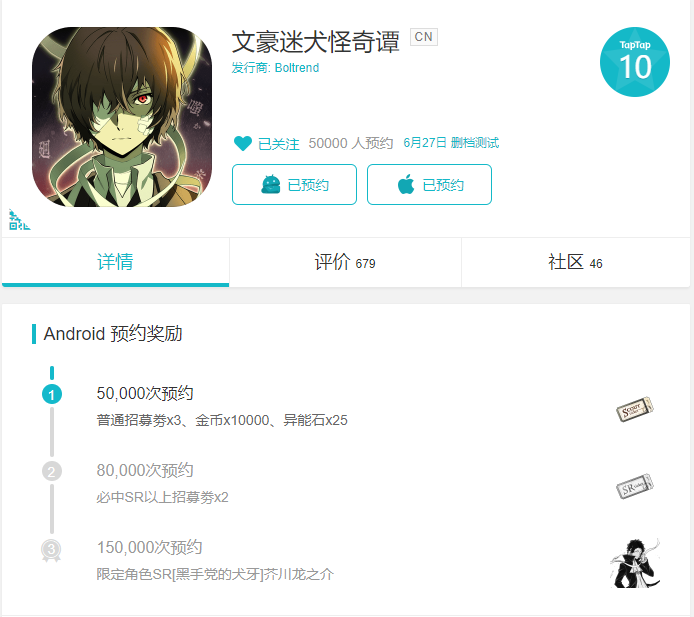This screenshot has height=617, width=694.
Task: Click the game app icon artwork
Action: tap(122, 117)
